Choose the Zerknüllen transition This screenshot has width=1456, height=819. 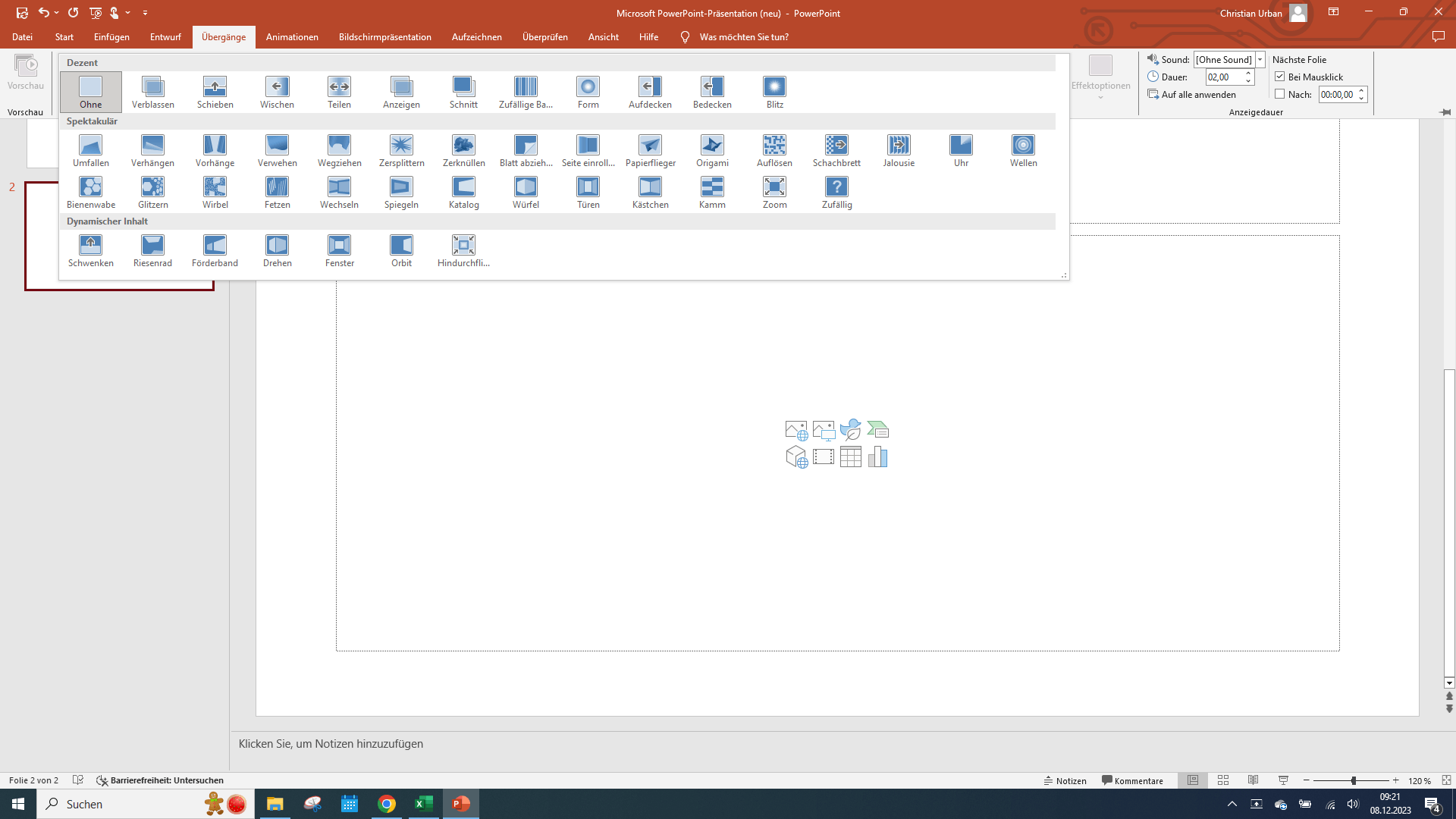click(x=463, y=151)
